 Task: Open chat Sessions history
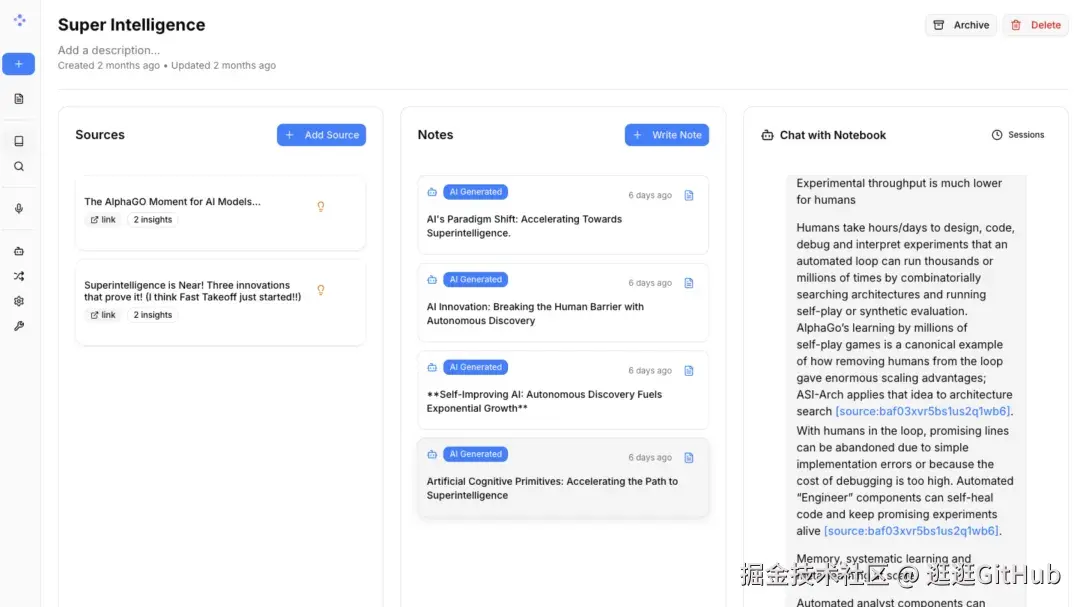[1018, 135]
